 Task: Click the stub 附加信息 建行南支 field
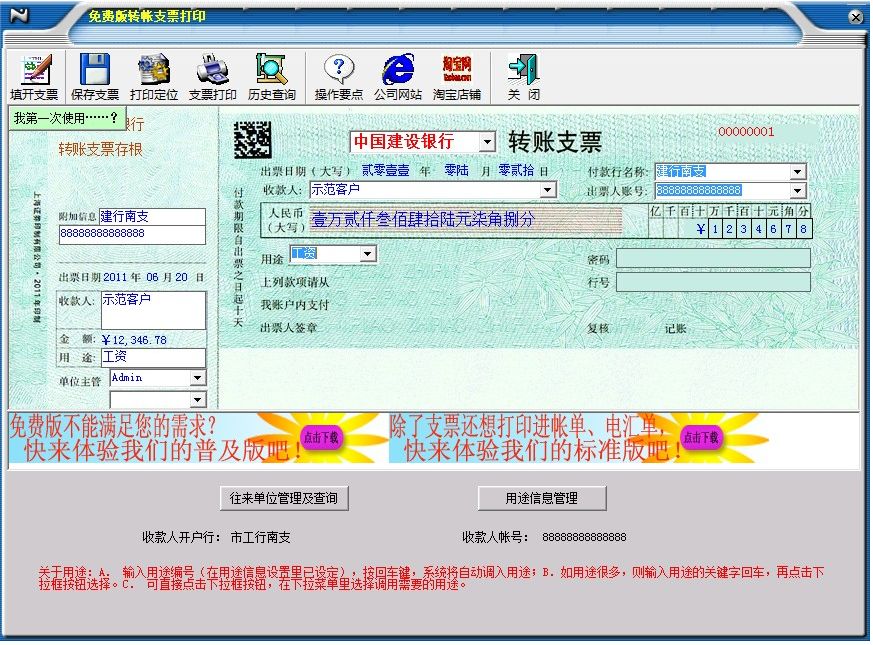coord(152,216)
